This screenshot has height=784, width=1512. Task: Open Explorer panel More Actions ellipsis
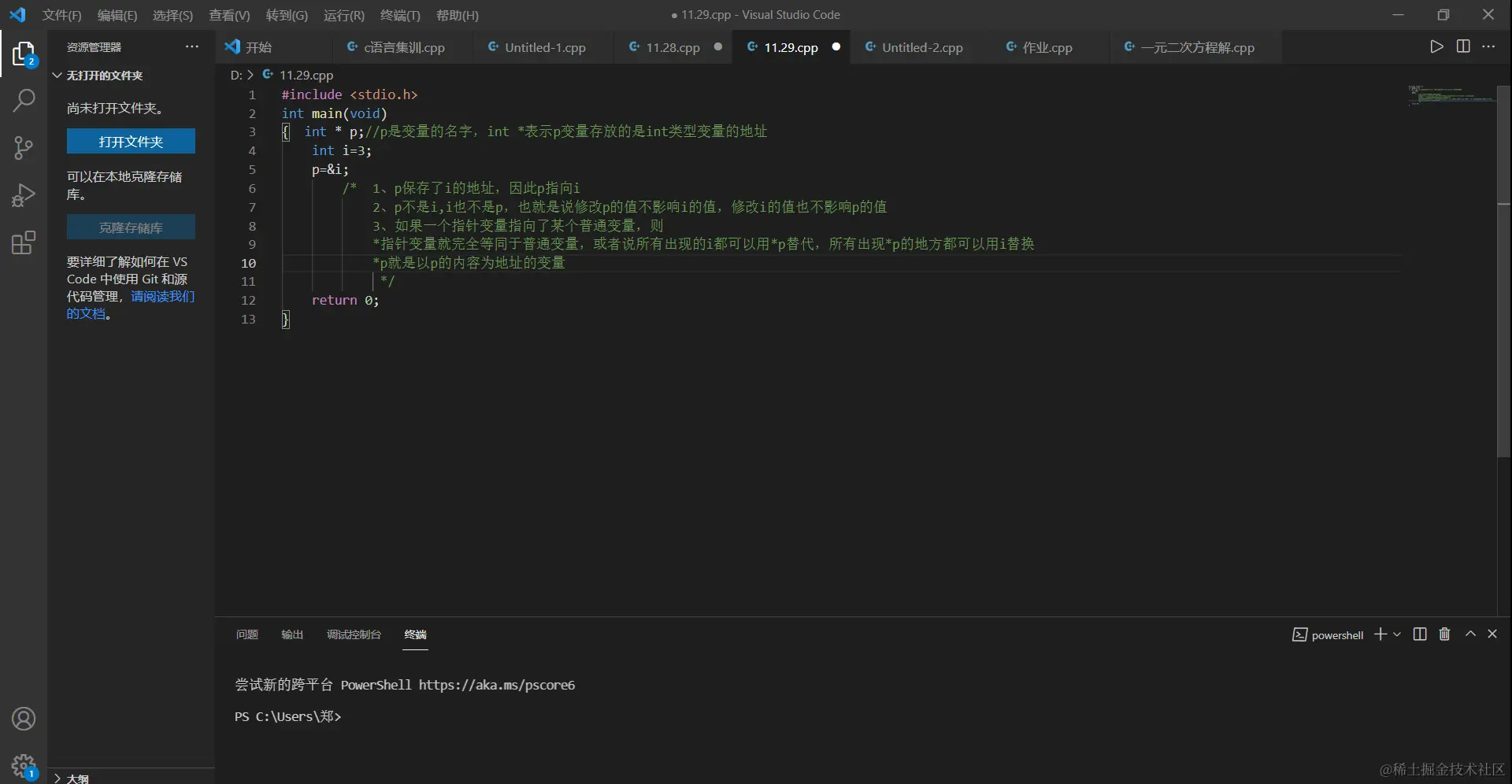click(x=192, y=46)
